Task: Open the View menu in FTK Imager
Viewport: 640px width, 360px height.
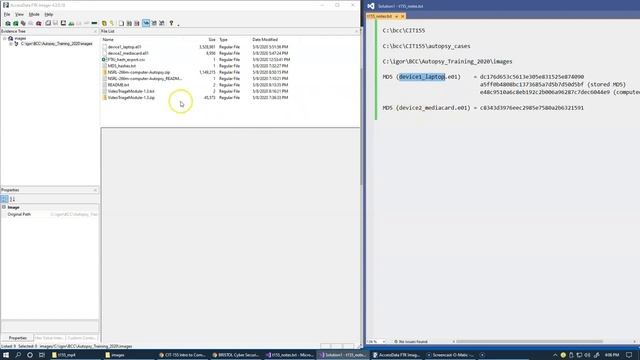Action: tap(19, 14)
